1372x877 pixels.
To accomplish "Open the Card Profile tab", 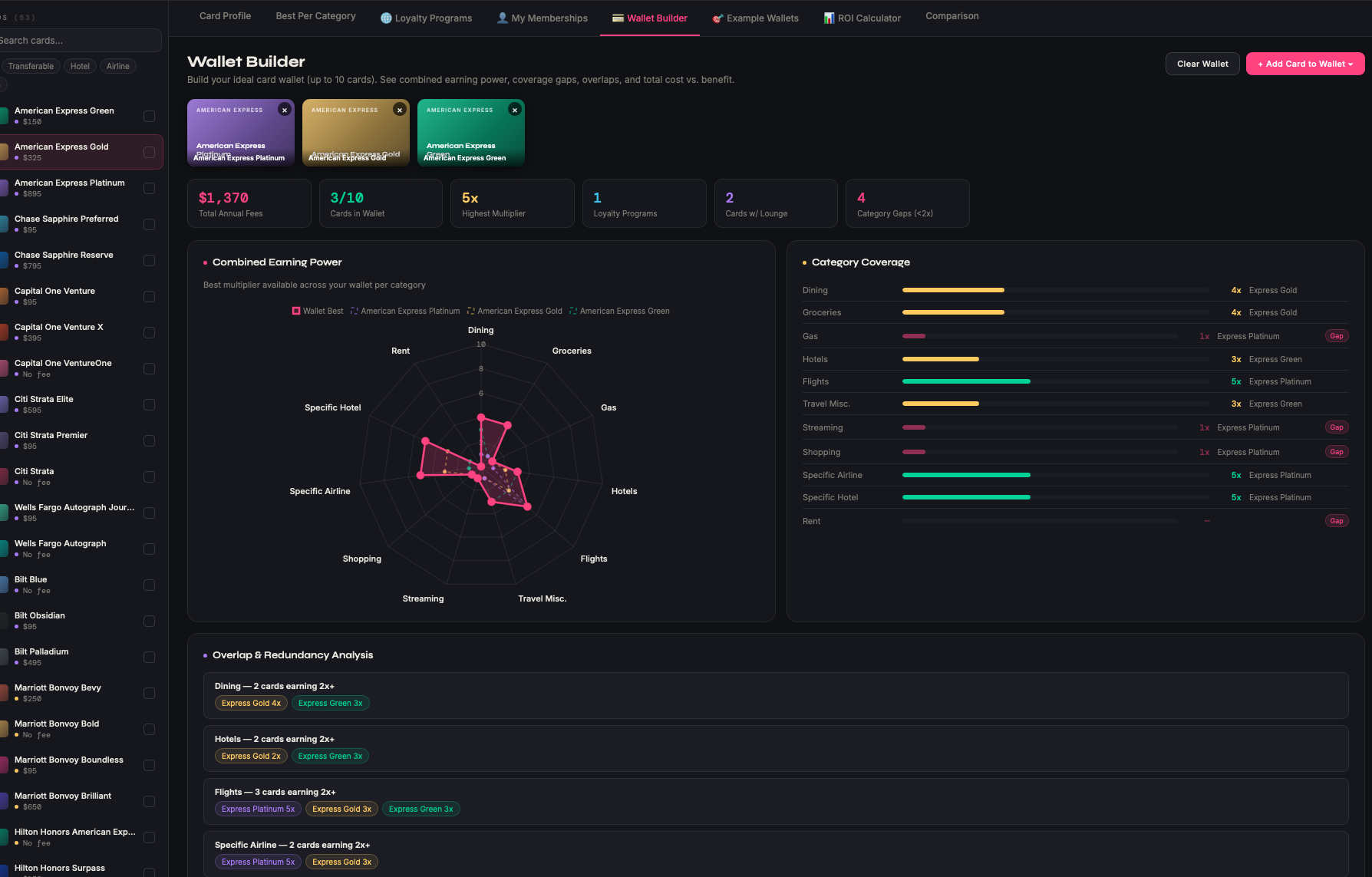I will coord(225,16).
